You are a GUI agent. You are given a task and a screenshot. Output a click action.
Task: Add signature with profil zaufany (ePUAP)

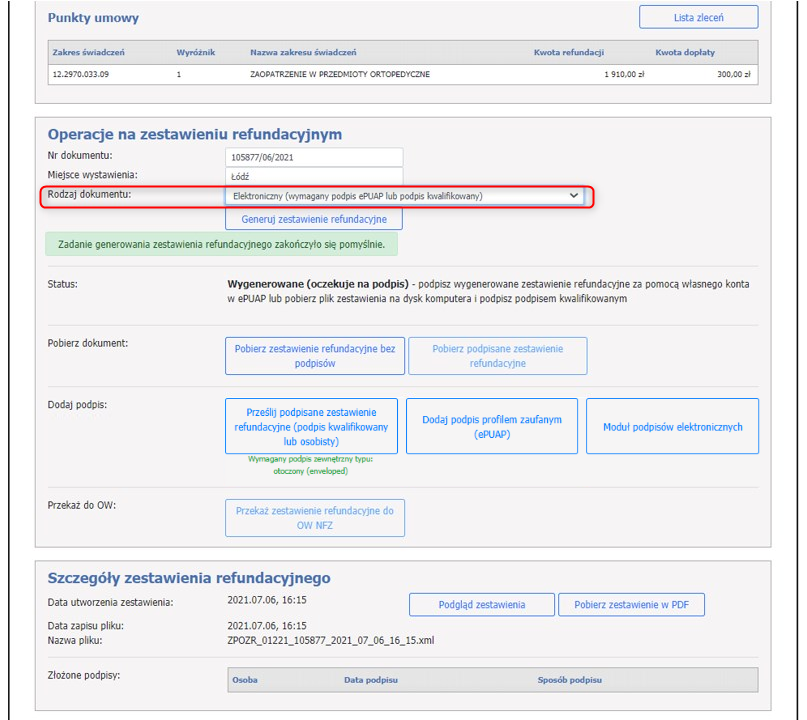492,426
